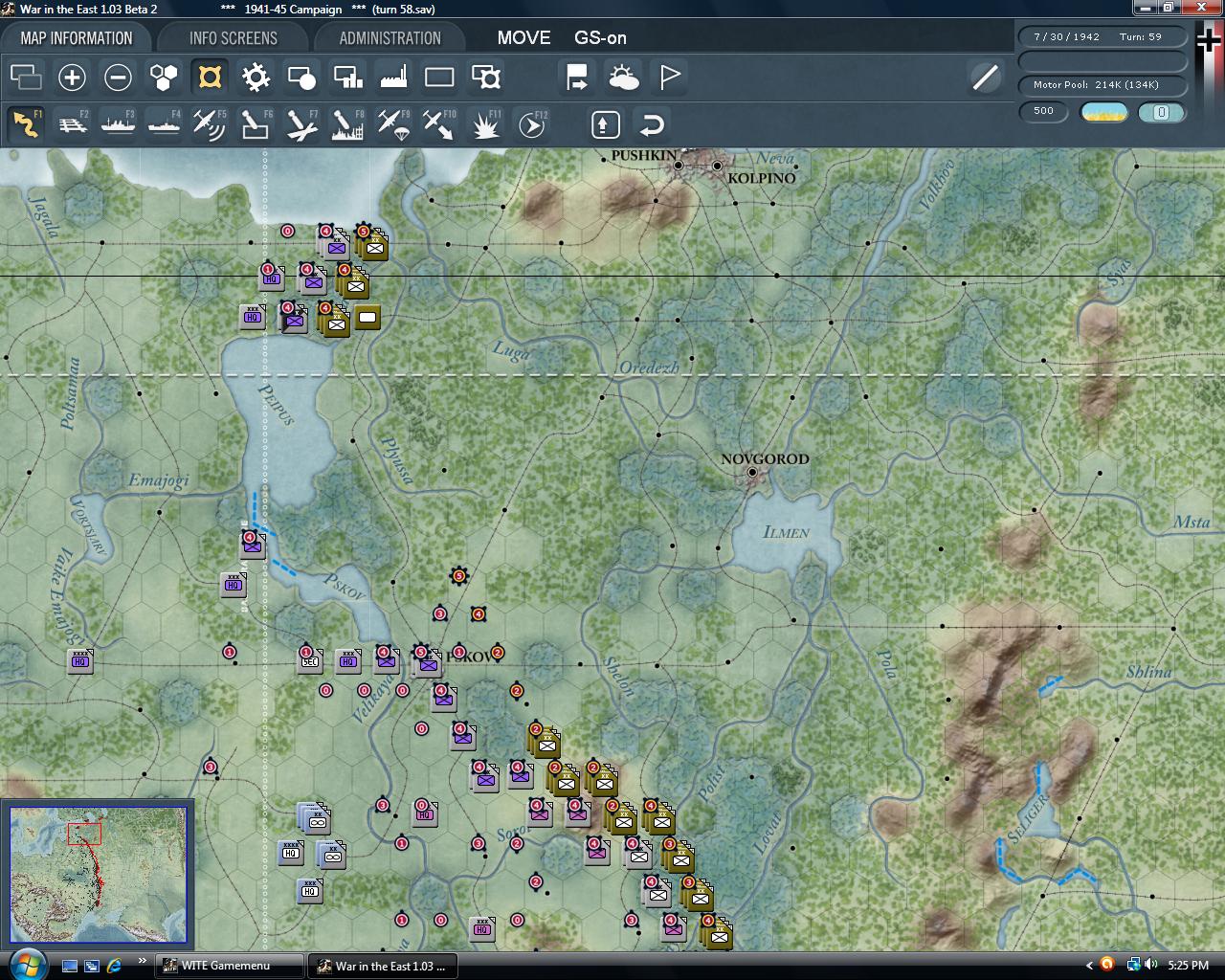The height and width of the screenshot is (980, 1225).
Task: Select Air Transport mode (F9)
Action: pos(393,124)
